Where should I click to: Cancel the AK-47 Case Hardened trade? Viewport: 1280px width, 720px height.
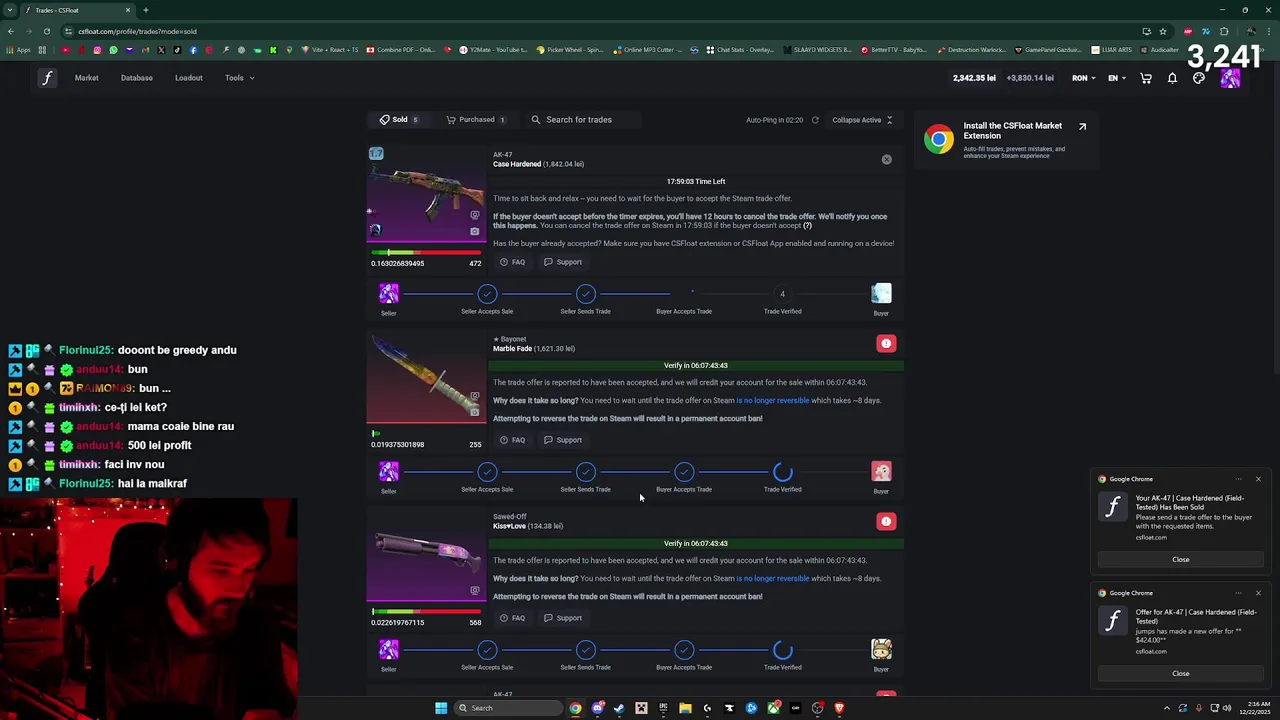coord(886,159)
